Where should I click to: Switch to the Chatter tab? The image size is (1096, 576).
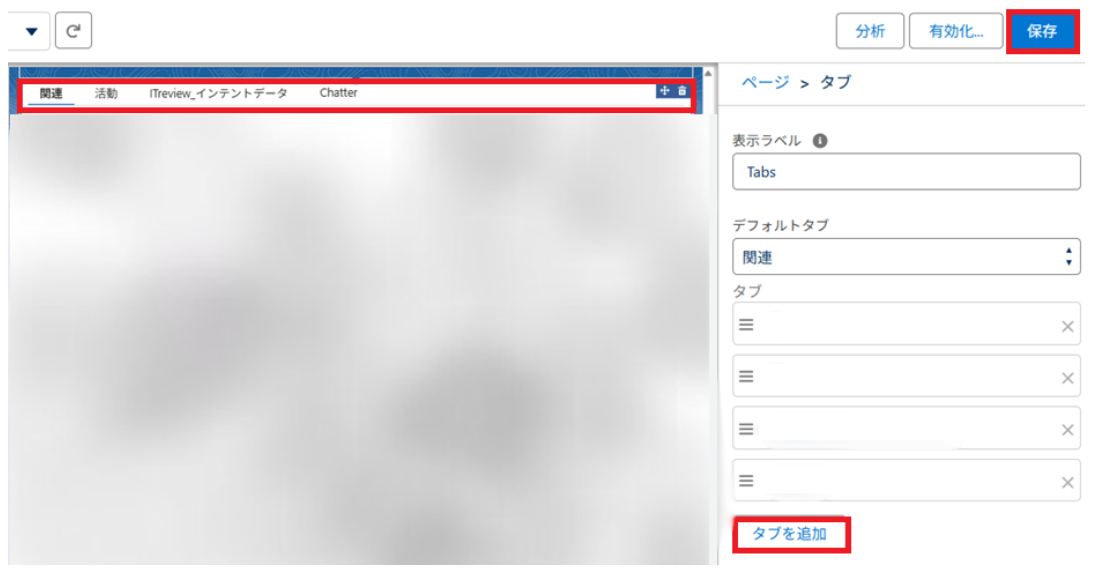[x=337, y=92]
